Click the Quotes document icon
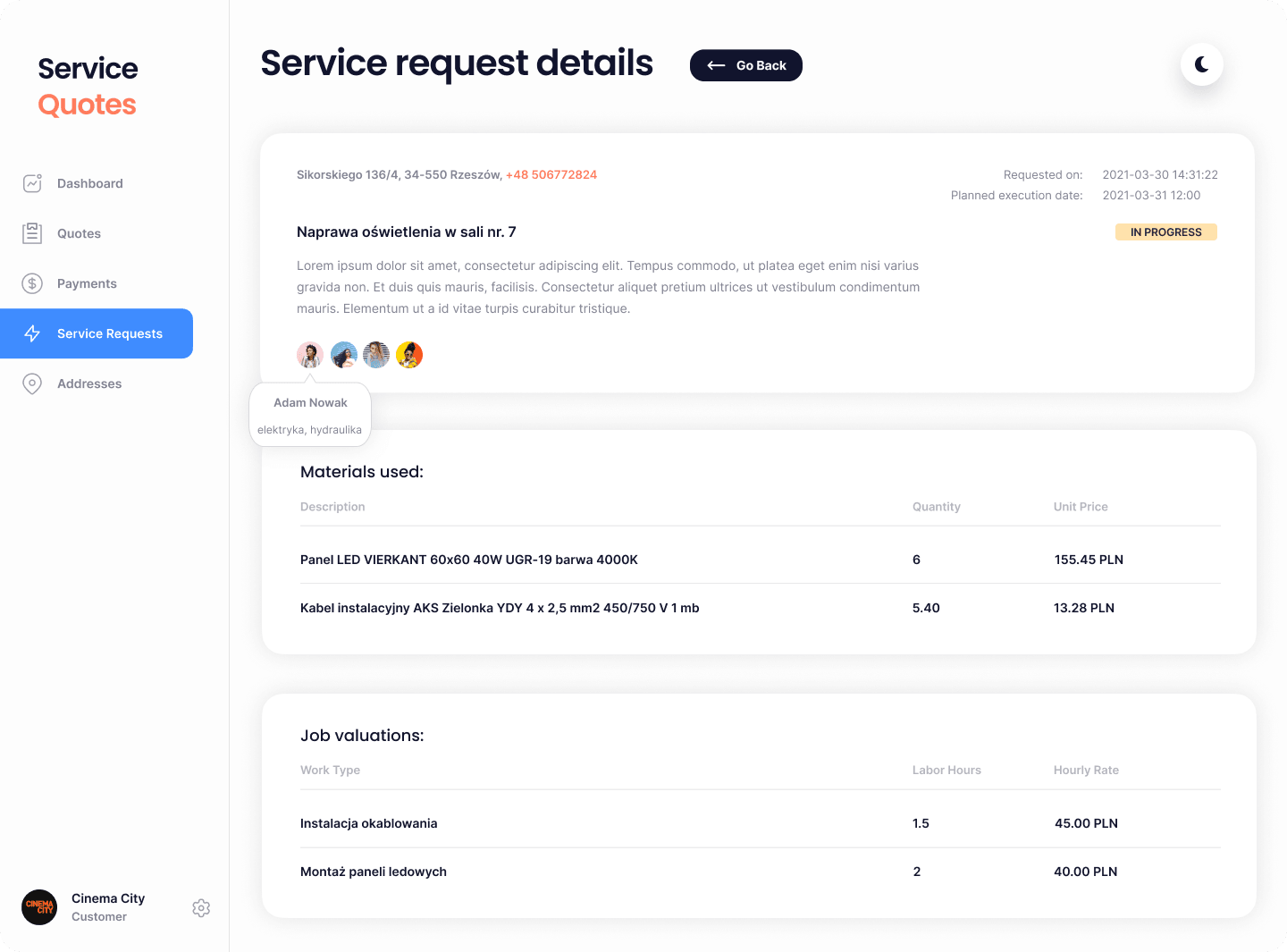 [33, 233]
